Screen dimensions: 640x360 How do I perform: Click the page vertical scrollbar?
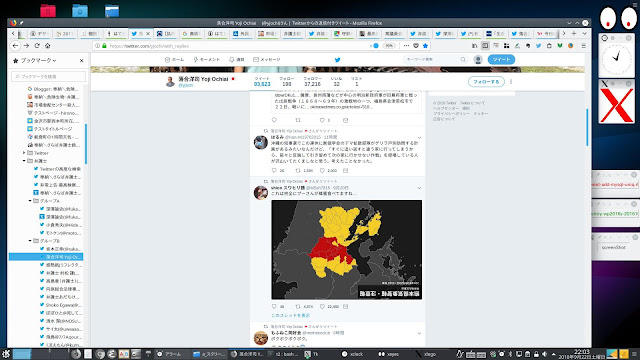pos(587,127)
